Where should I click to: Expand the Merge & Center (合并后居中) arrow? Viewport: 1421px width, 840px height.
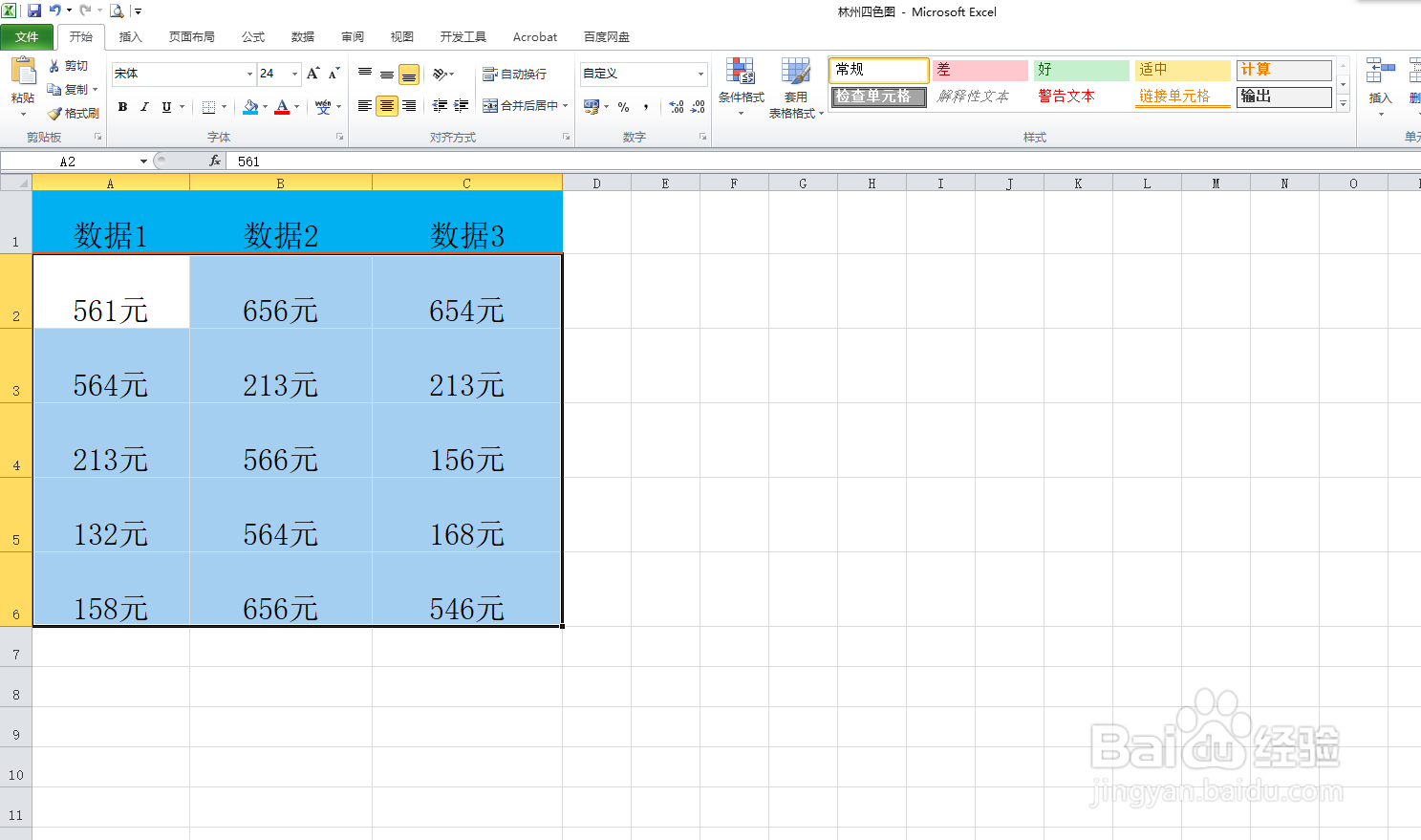[566, 106]
